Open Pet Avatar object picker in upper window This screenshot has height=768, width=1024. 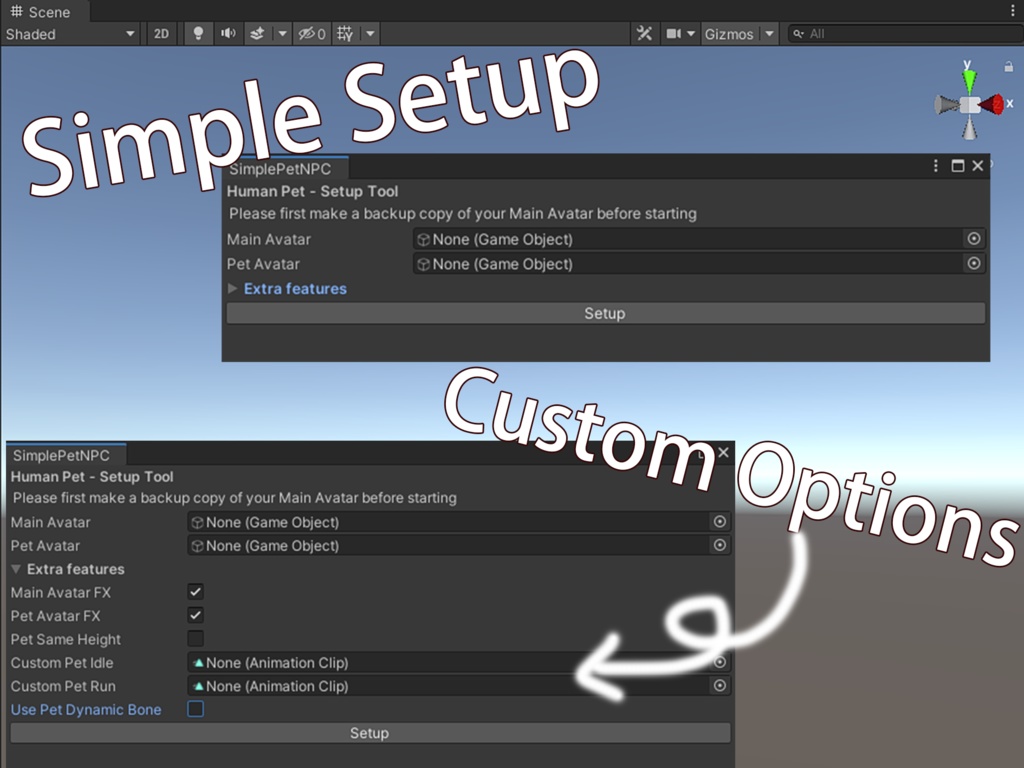974,264
